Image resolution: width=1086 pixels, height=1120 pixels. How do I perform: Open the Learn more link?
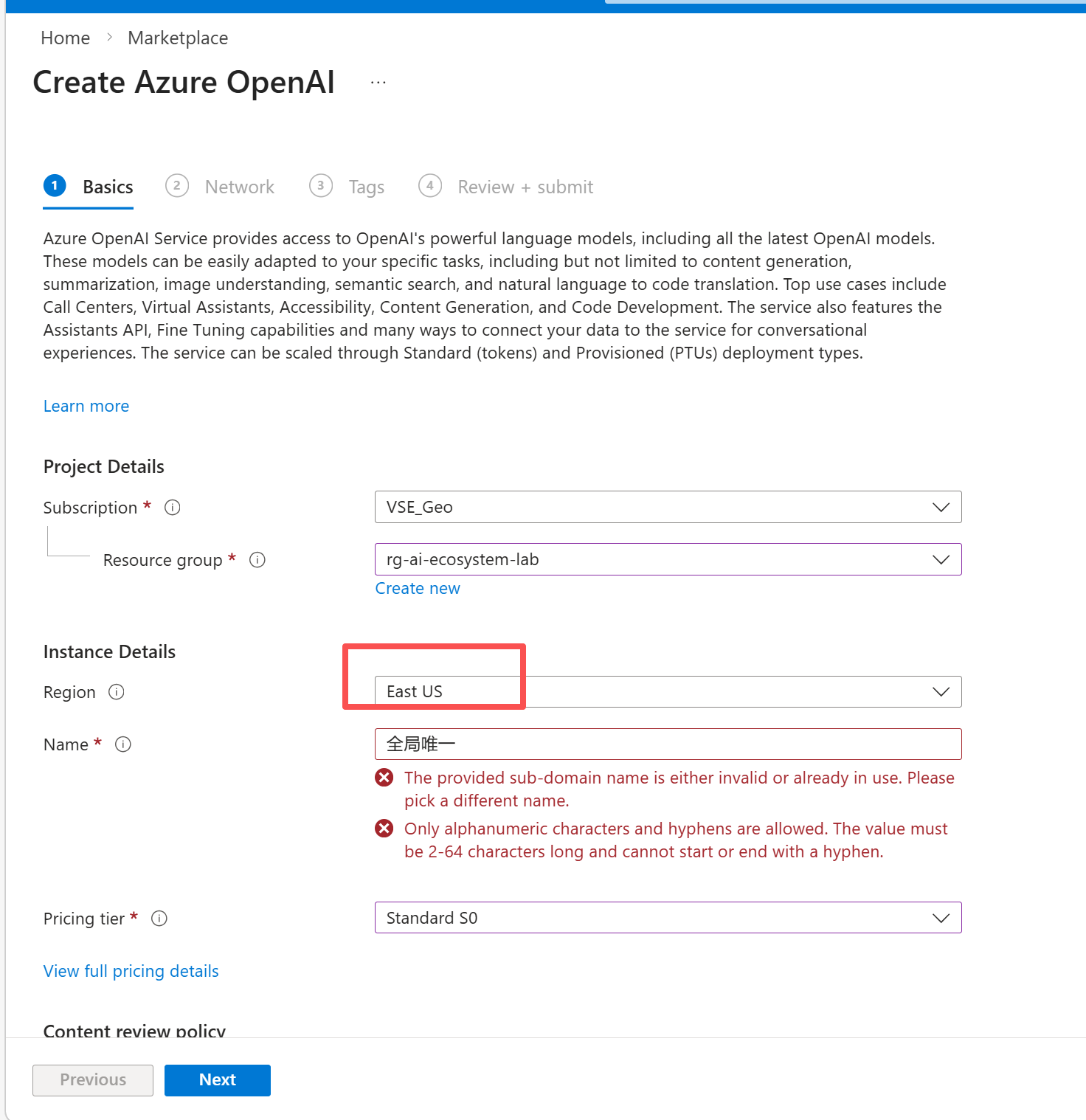(86, 406)
